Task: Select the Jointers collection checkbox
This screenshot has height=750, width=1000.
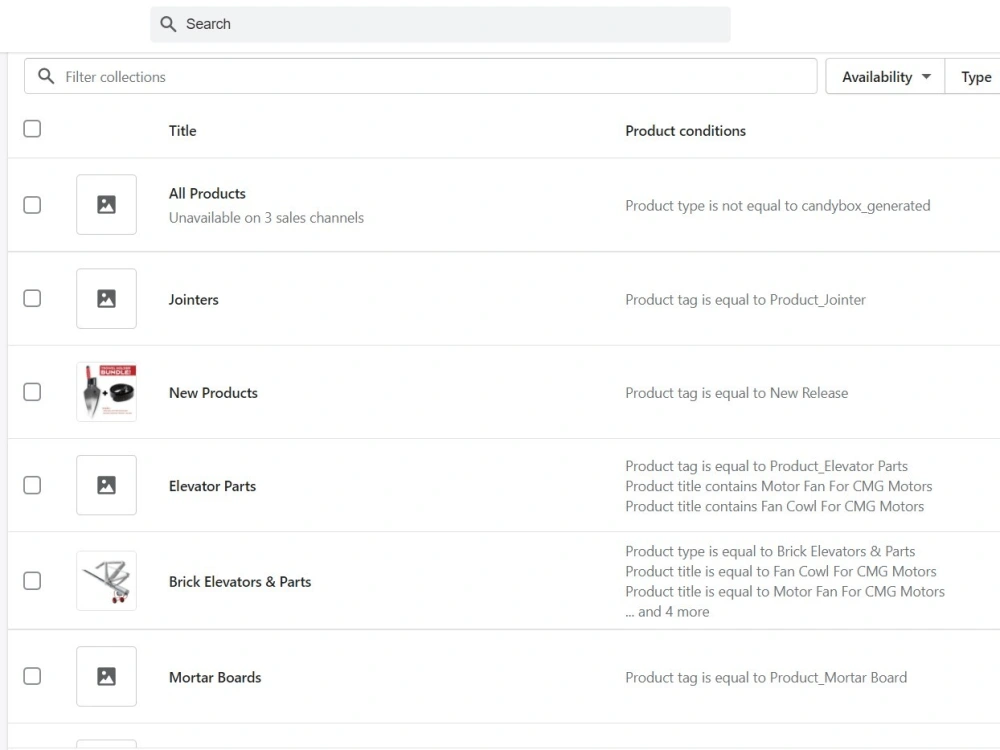Action: click(32, 298)
